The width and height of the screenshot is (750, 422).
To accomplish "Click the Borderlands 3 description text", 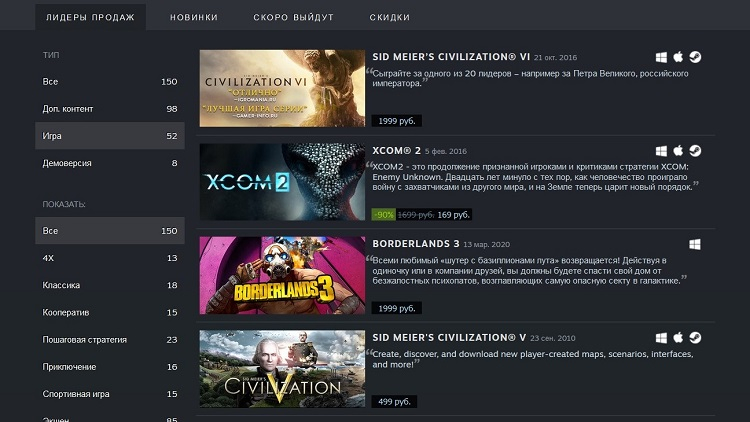I will coord(526,271).
